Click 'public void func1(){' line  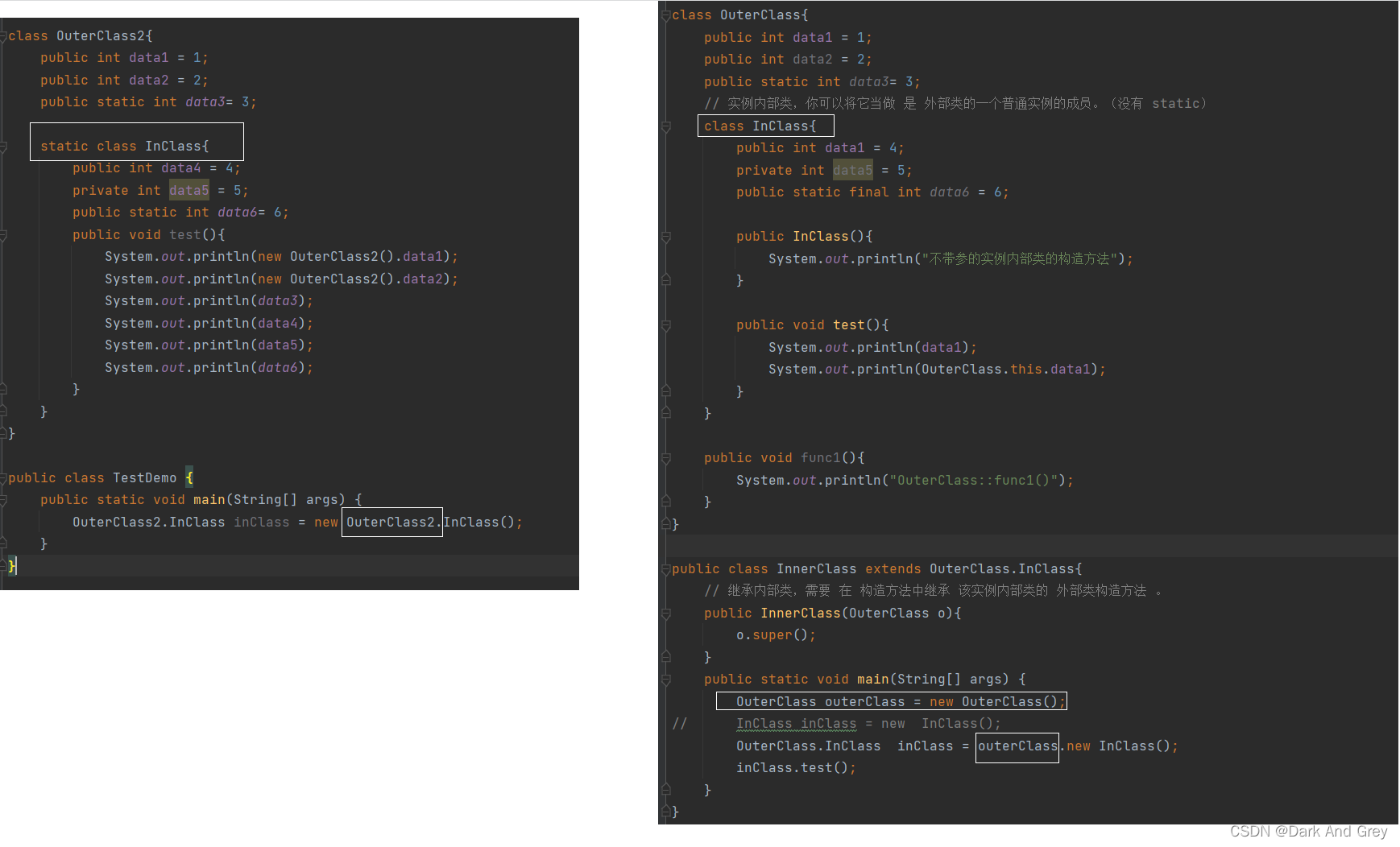pos(785,458)
